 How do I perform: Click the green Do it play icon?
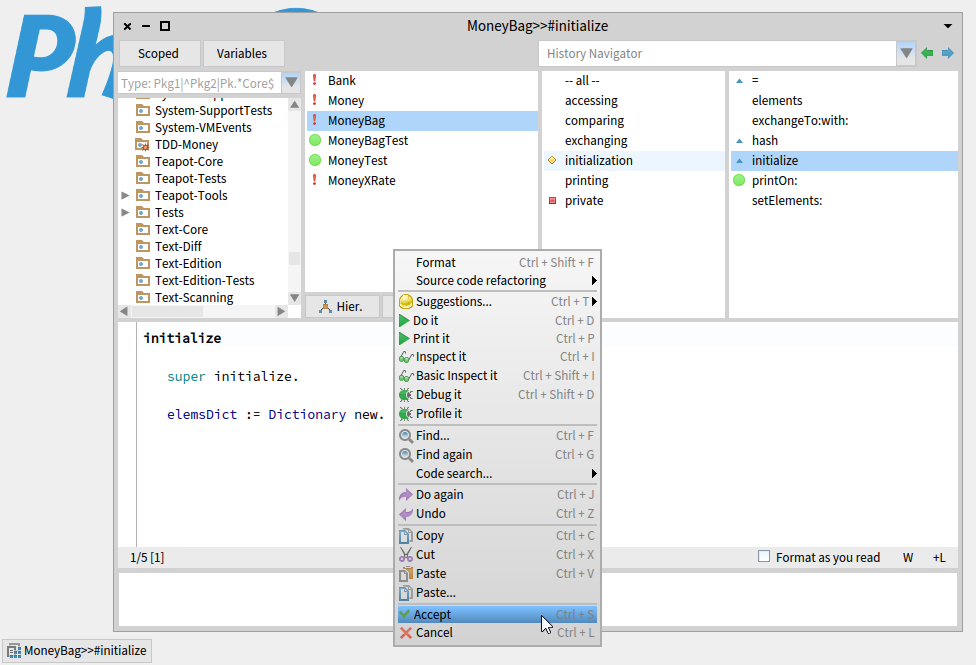coord(404,321)
